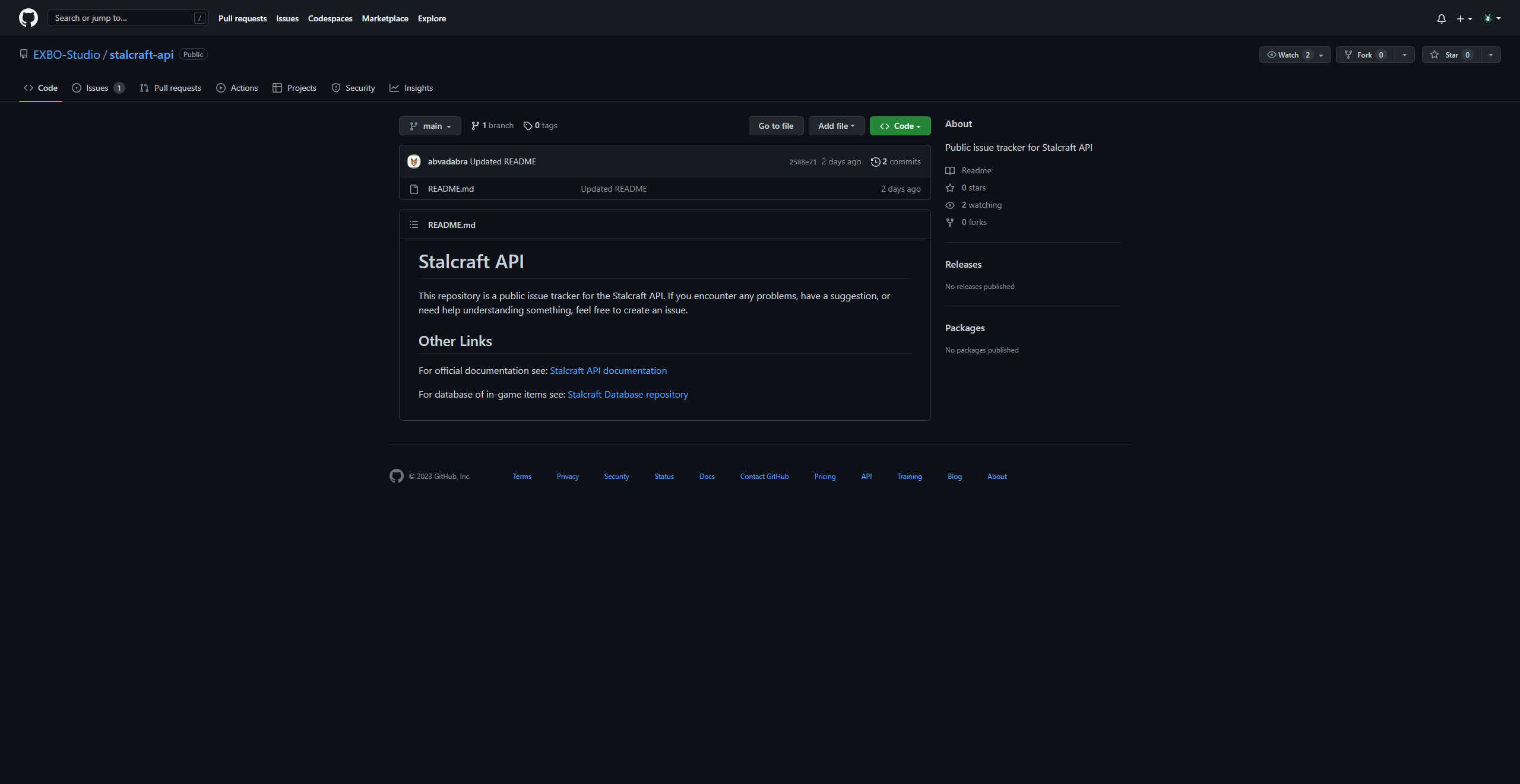This screenshot has width=1520, height=784.
Task: Open Issues in top navigation bar
Action: click(287, 18)
